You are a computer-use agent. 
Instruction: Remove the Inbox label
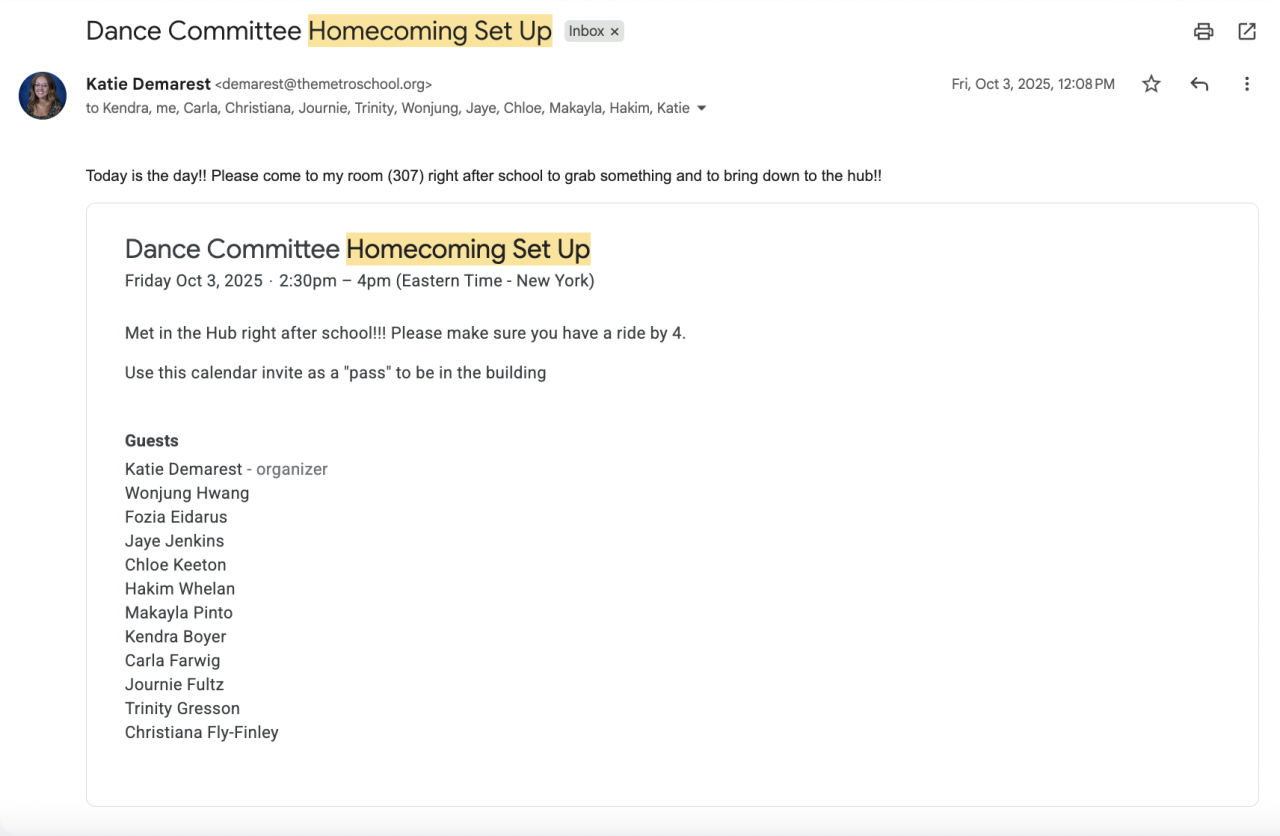tap(615, 32)
